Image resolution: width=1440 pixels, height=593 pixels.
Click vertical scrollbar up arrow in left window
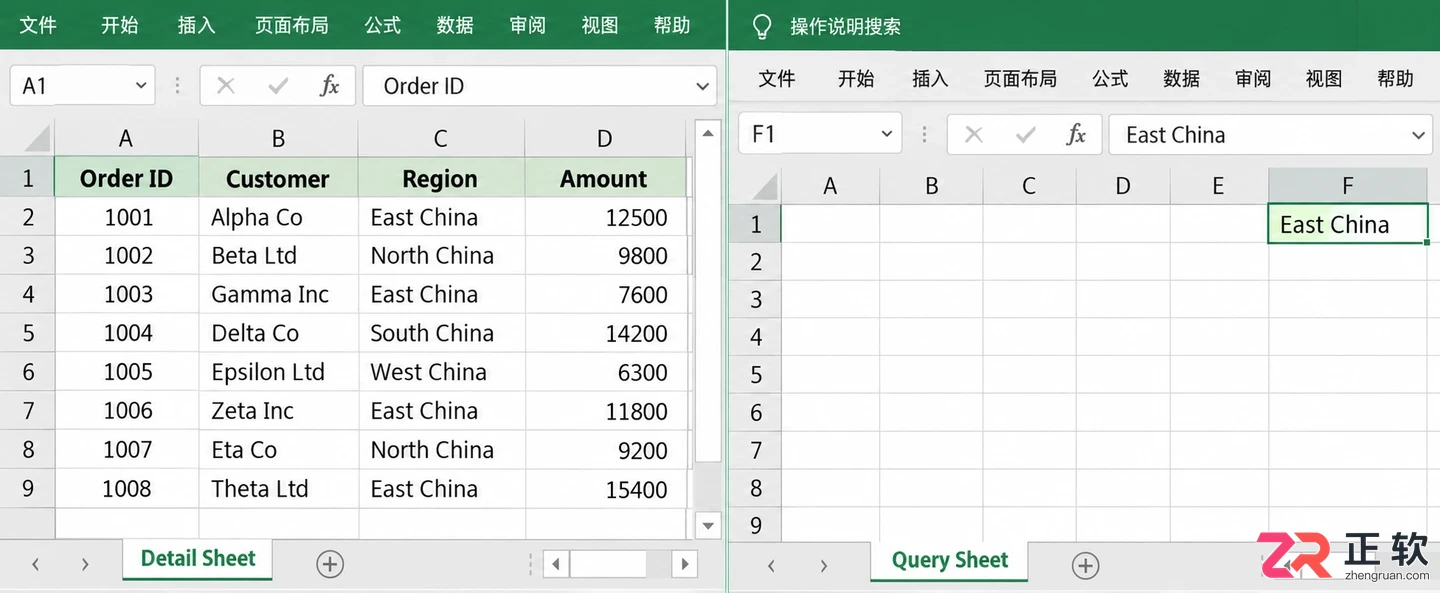(x=708, y=132)
